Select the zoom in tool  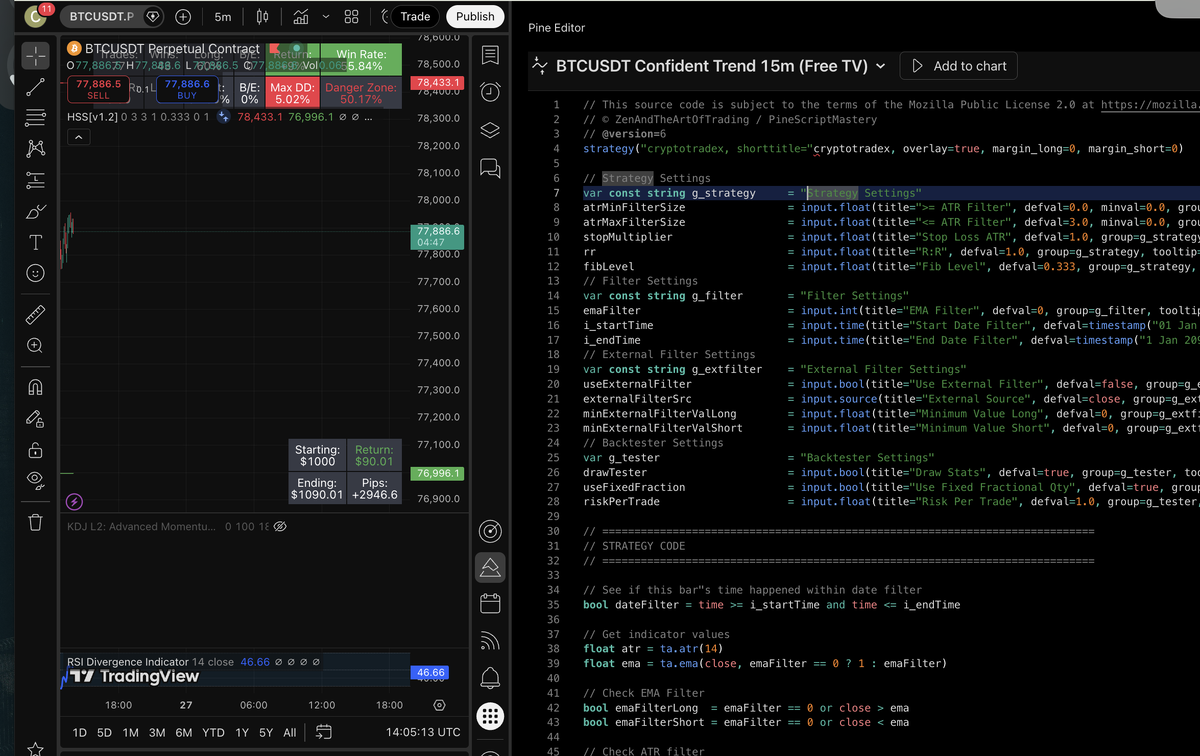35,346
